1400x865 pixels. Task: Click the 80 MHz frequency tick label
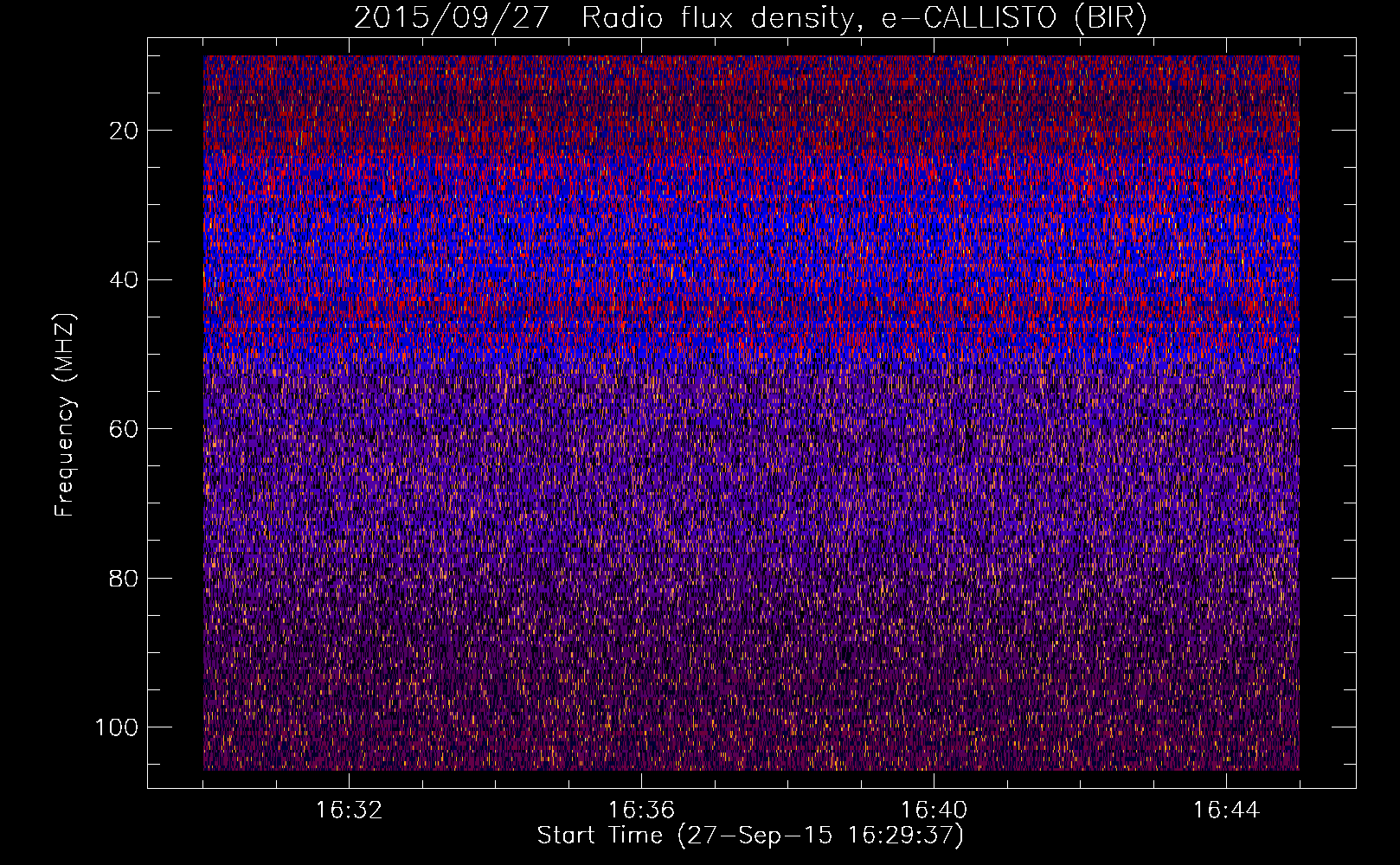pyautogui.click(x=125, y=578)
